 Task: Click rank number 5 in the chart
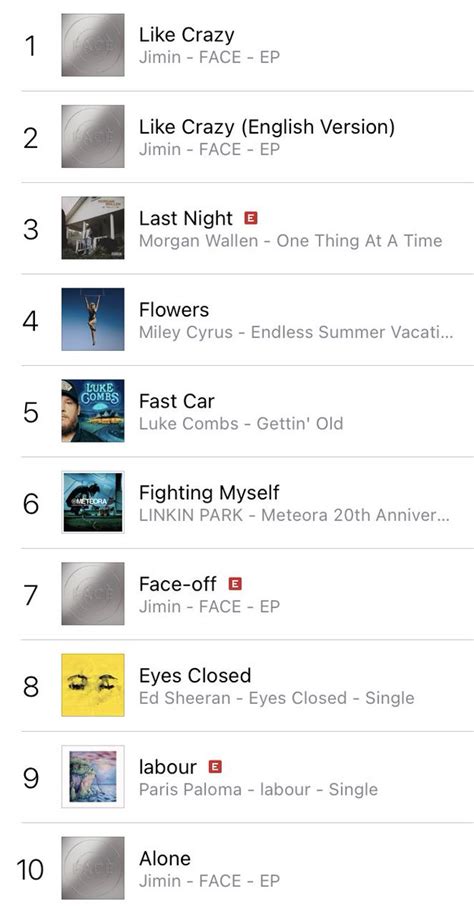point(31,412)
